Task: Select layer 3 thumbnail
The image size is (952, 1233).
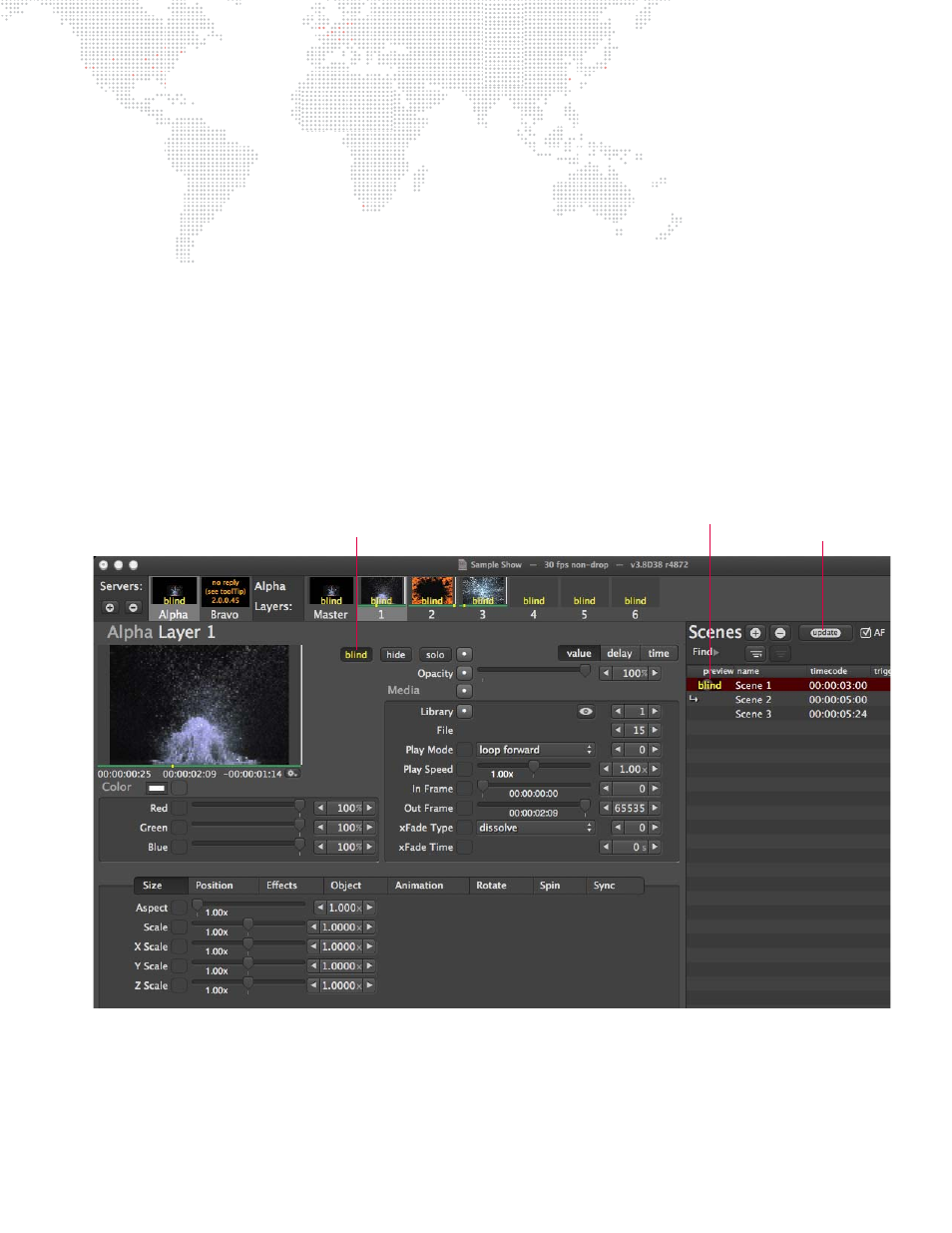Action: [x=483, y=598]
